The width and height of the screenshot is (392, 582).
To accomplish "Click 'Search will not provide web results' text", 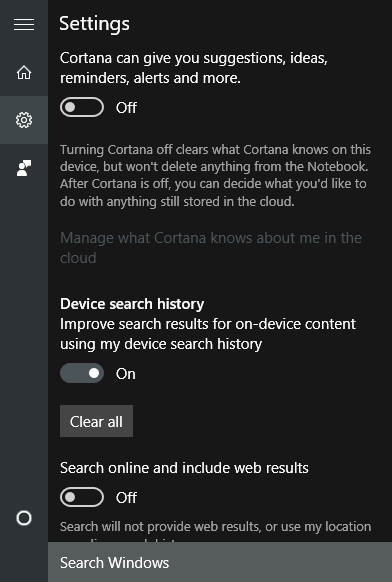I will (215, 527).
